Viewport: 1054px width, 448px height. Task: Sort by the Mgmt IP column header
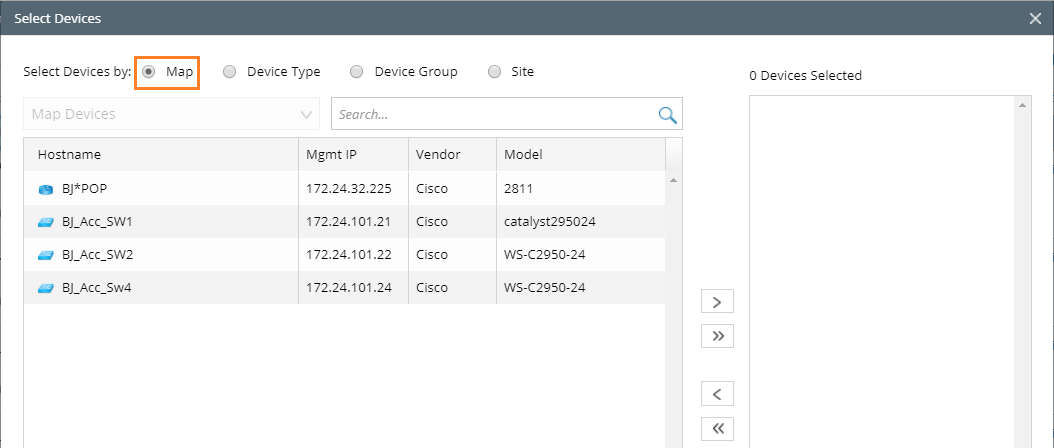(330, 155)
